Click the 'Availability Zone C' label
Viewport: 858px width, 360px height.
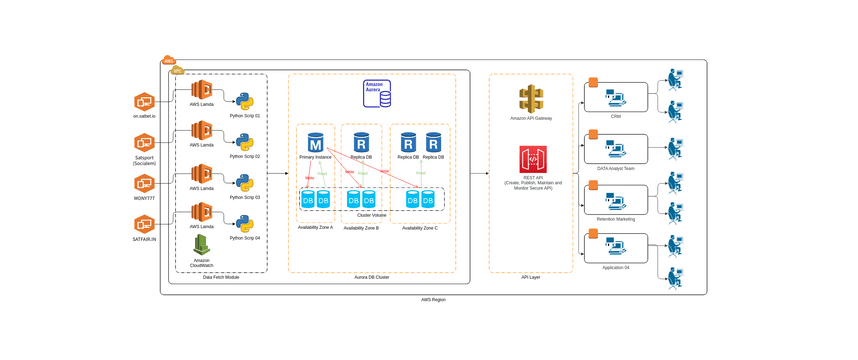pyautogui.click(x=420, y=228)
